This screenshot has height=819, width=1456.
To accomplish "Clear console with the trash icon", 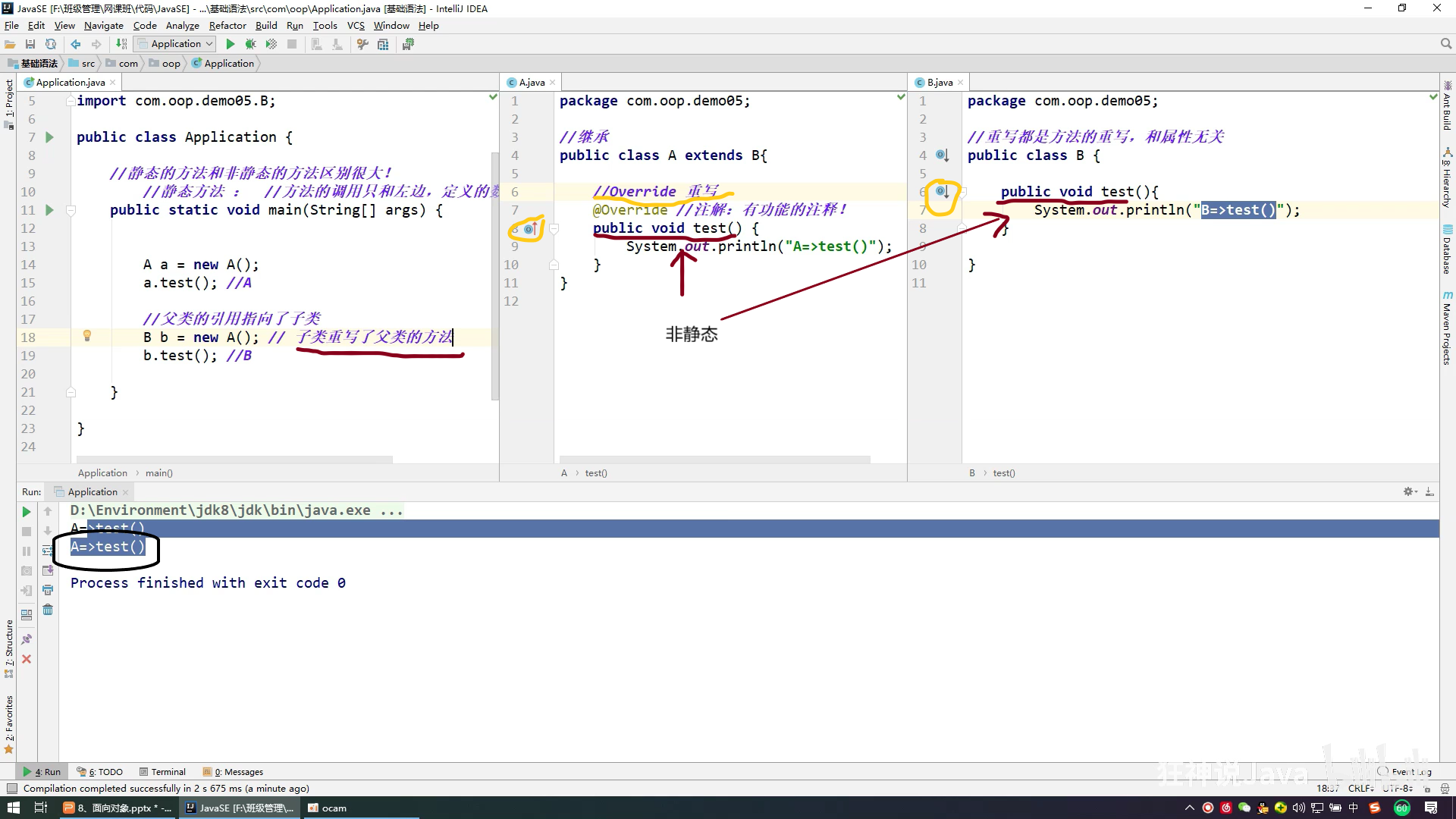I will [x=48, y=610].
